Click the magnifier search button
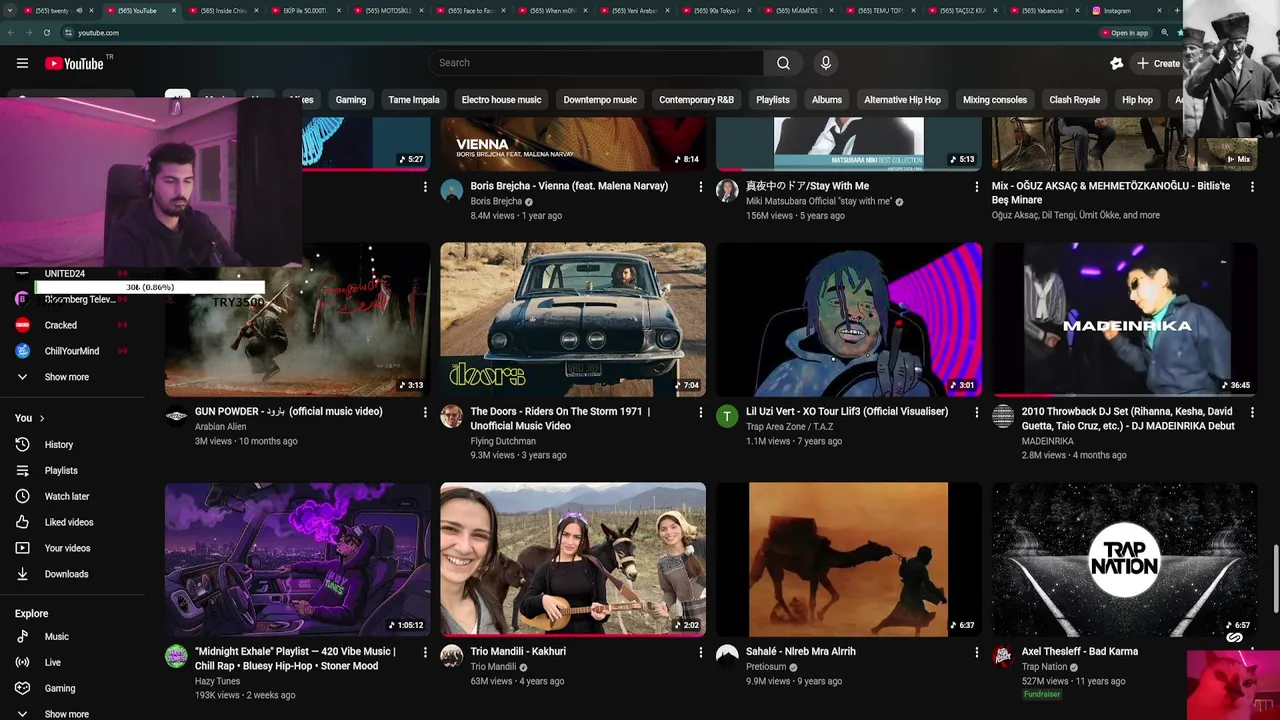 pyautogui.click(x=783, y=63)
